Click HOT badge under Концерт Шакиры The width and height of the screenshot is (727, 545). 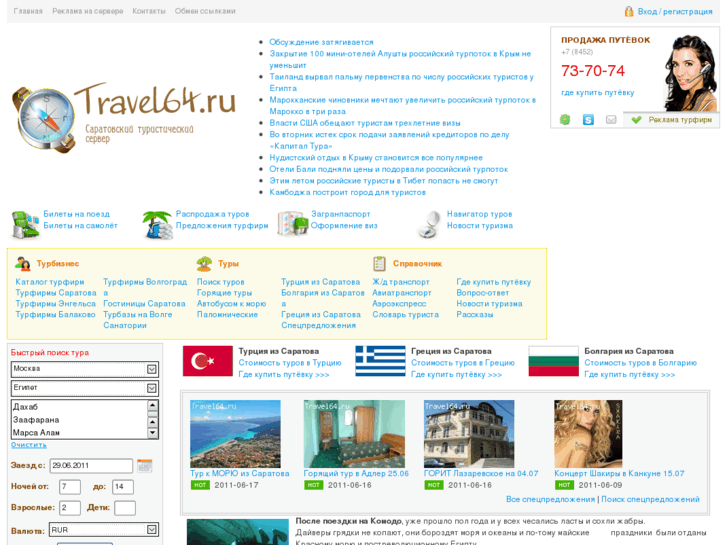pos(564,485)
